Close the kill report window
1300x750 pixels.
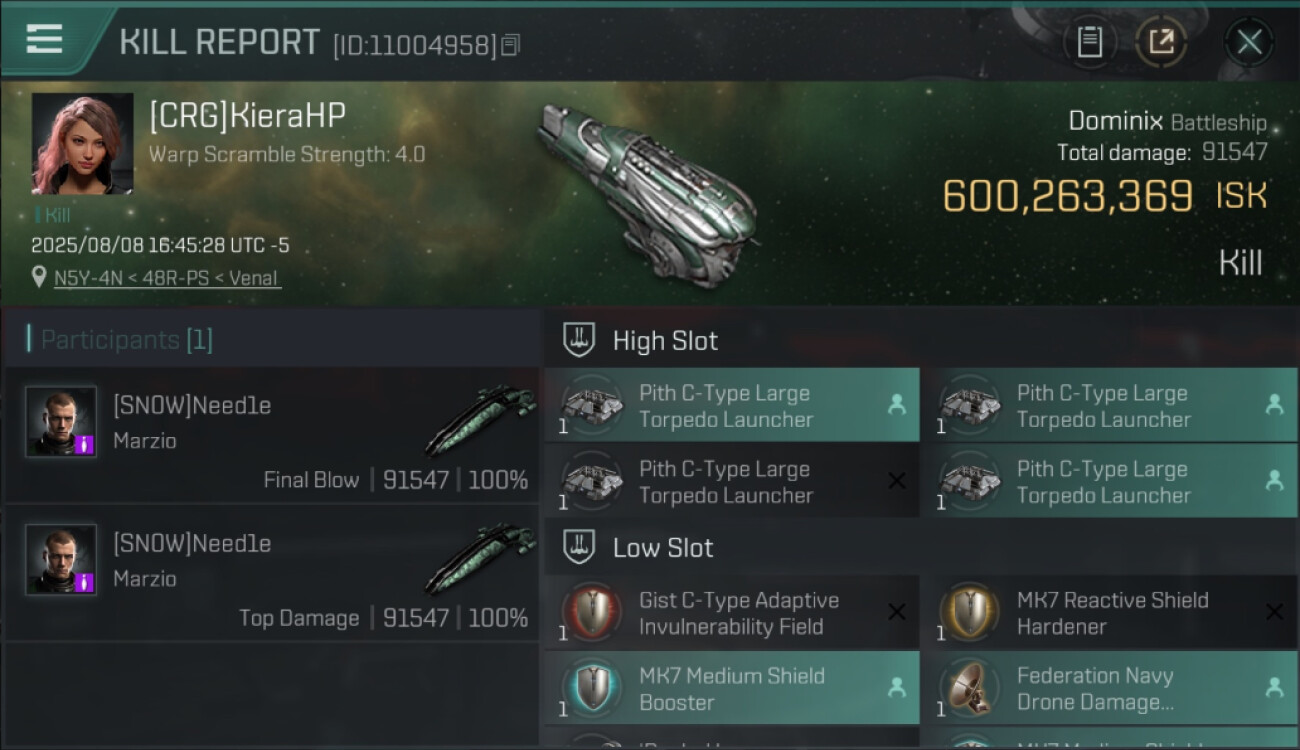point(1248,42)
